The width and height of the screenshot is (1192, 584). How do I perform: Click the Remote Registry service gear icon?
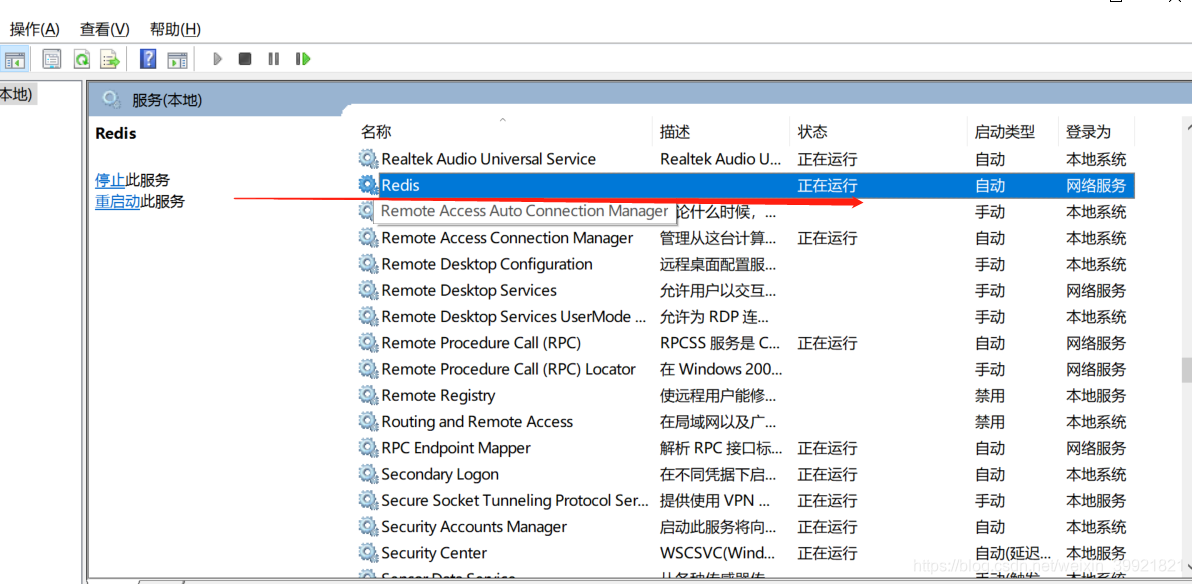[368, 395]
